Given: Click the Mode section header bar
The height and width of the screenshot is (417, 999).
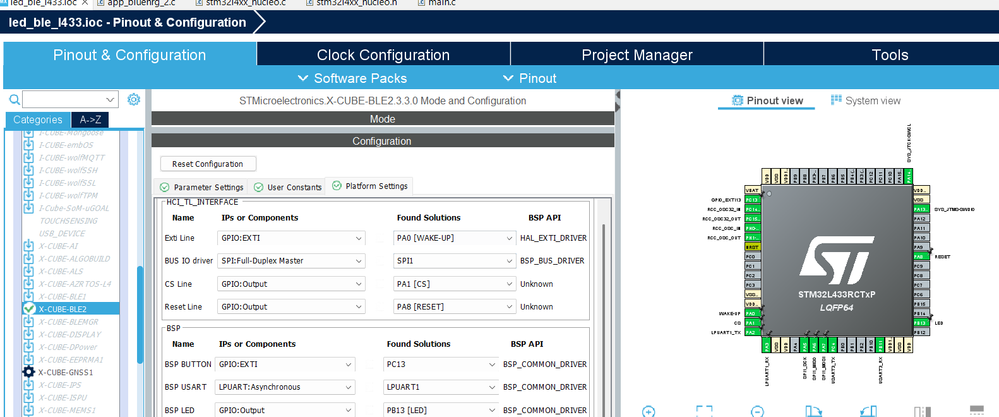Looking at the screenshot, I should (x=382, y=119).
